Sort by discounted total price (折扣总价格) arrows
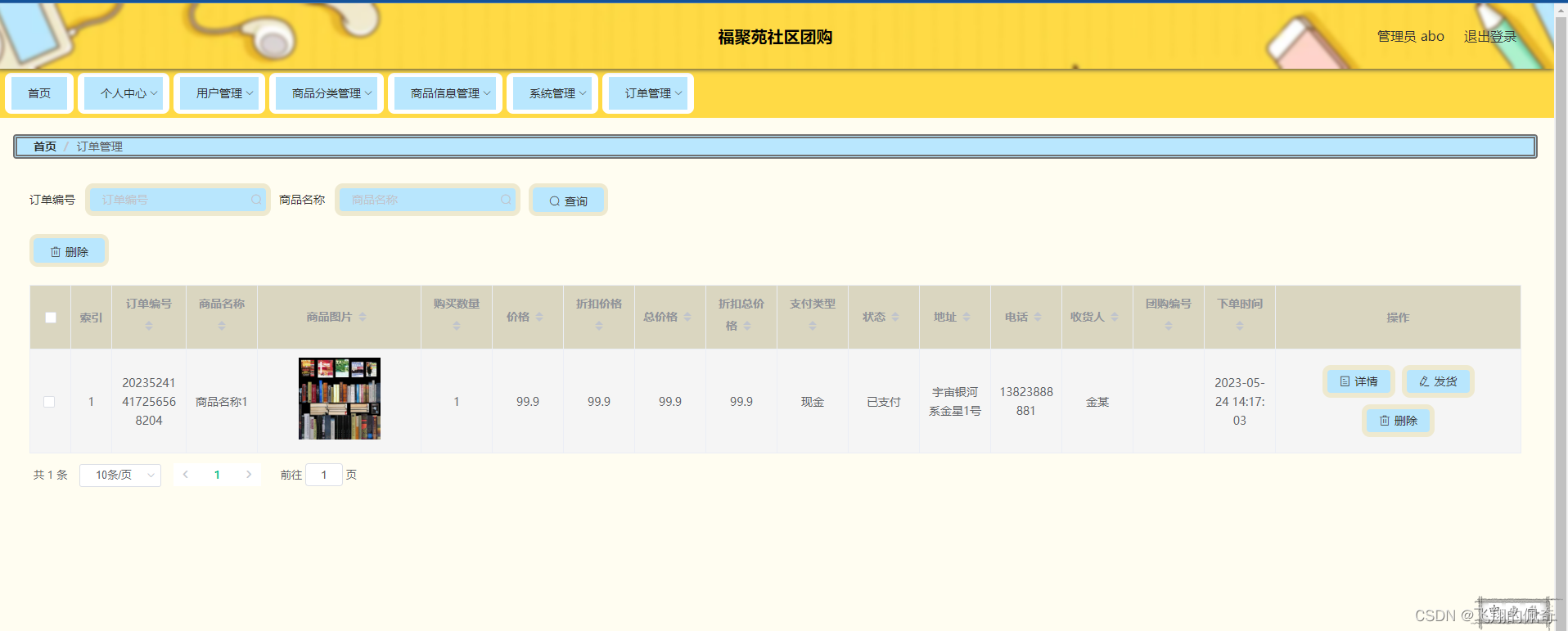The width and height of the screenshot is (1568, 631). [747, 326]
